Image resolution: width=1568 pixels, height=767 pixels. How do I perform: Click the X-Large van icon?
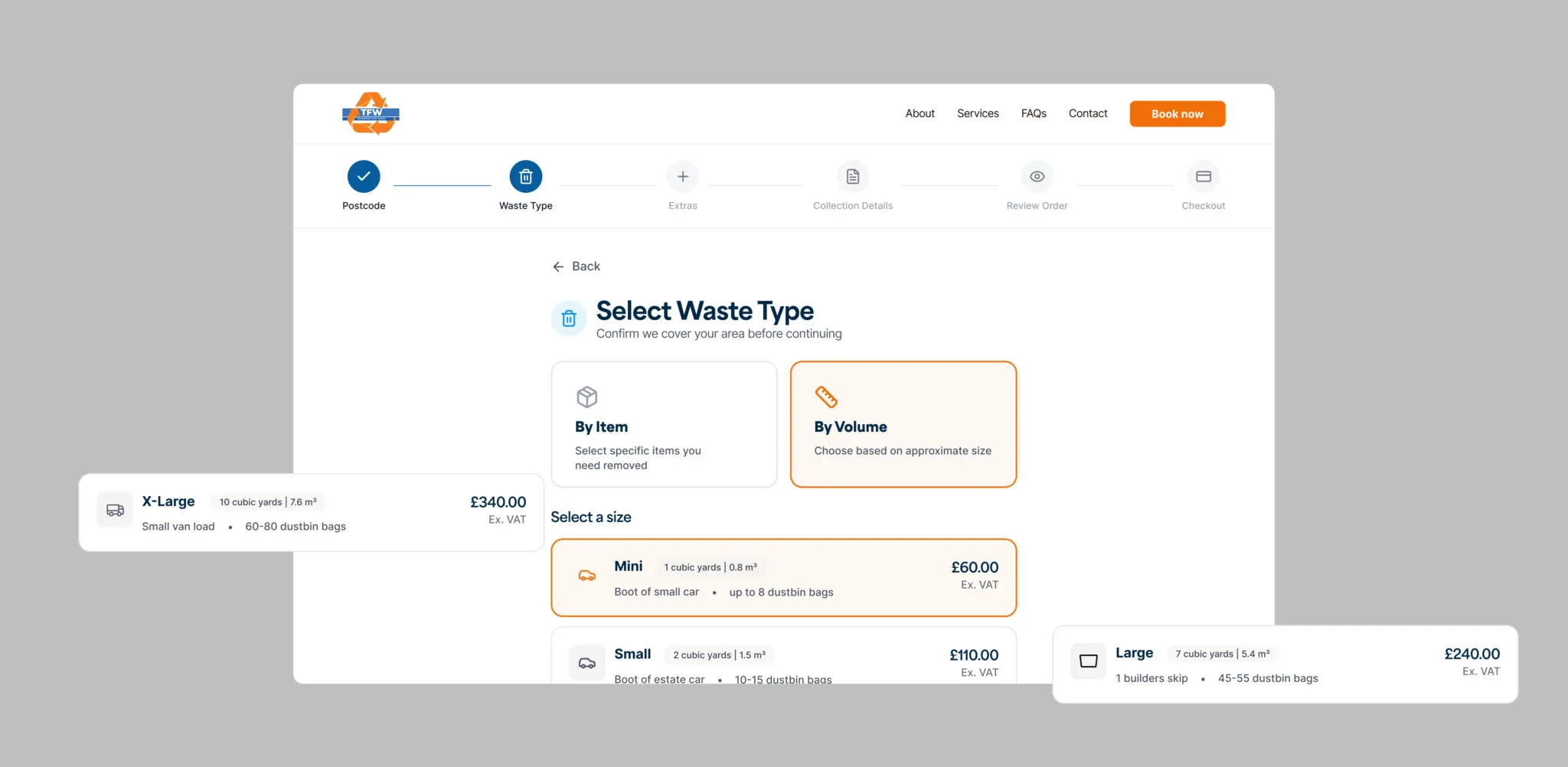[115, 510]
